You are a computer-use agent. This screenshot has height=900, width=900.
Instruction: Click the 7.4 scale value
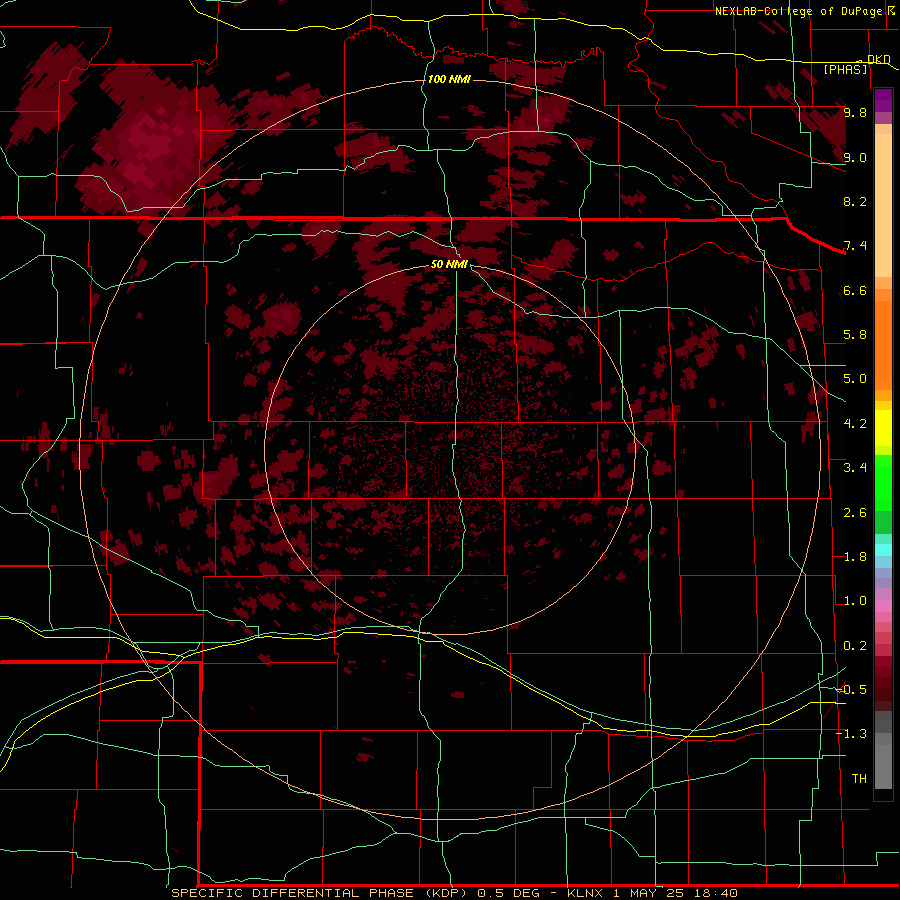[x=855, y=246]
